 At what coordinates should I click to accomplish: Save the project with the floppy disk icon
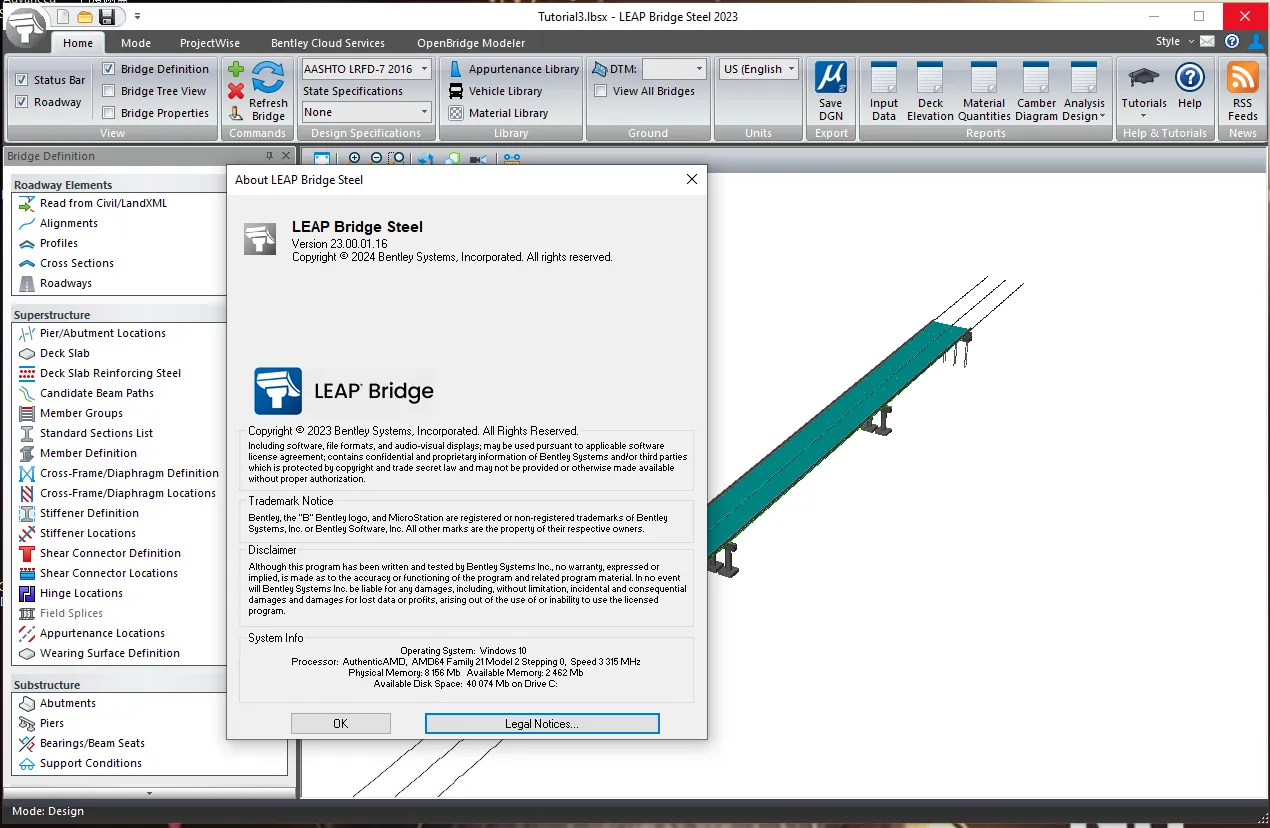107,16
